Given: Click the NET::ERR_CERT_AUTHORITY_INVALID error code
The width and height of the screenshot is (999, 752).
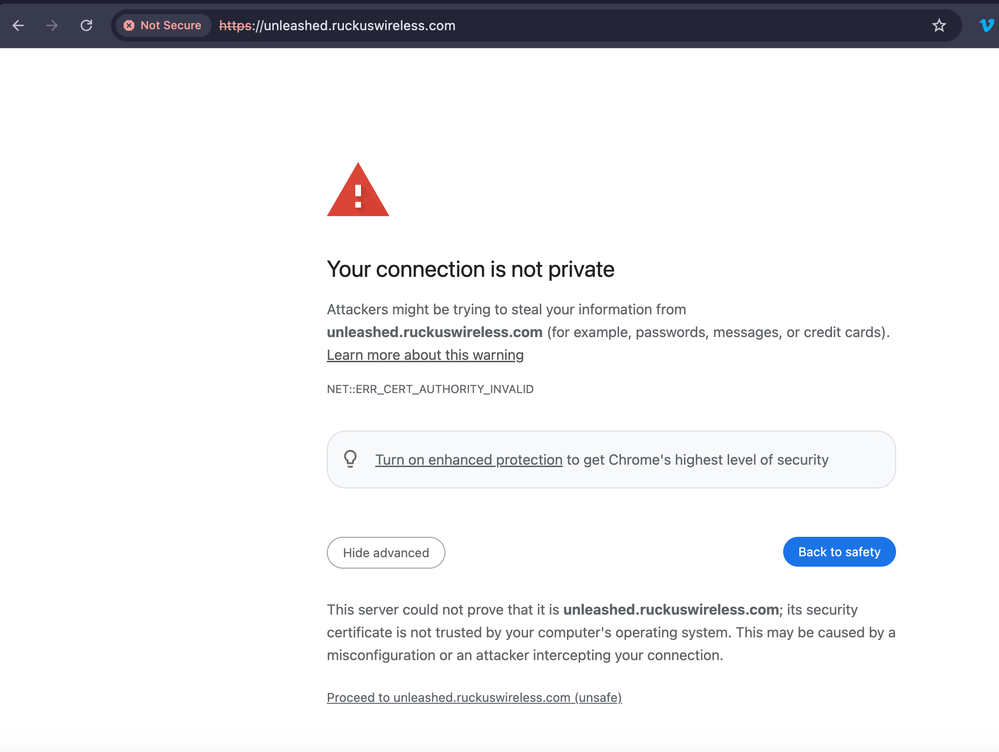Looking at the screenshot, I should (430, 389).
